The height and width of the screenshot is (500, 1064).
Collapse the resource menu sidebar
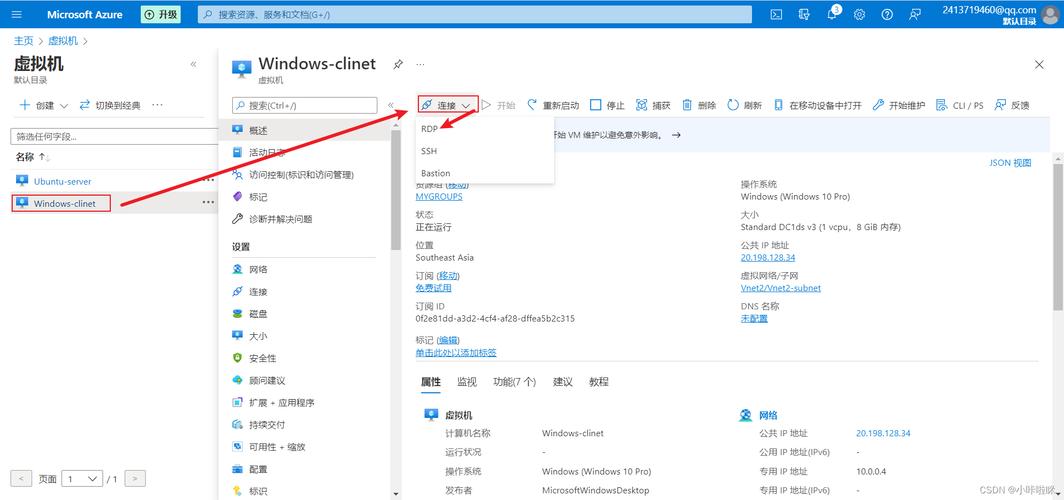(x=391, y=105)
